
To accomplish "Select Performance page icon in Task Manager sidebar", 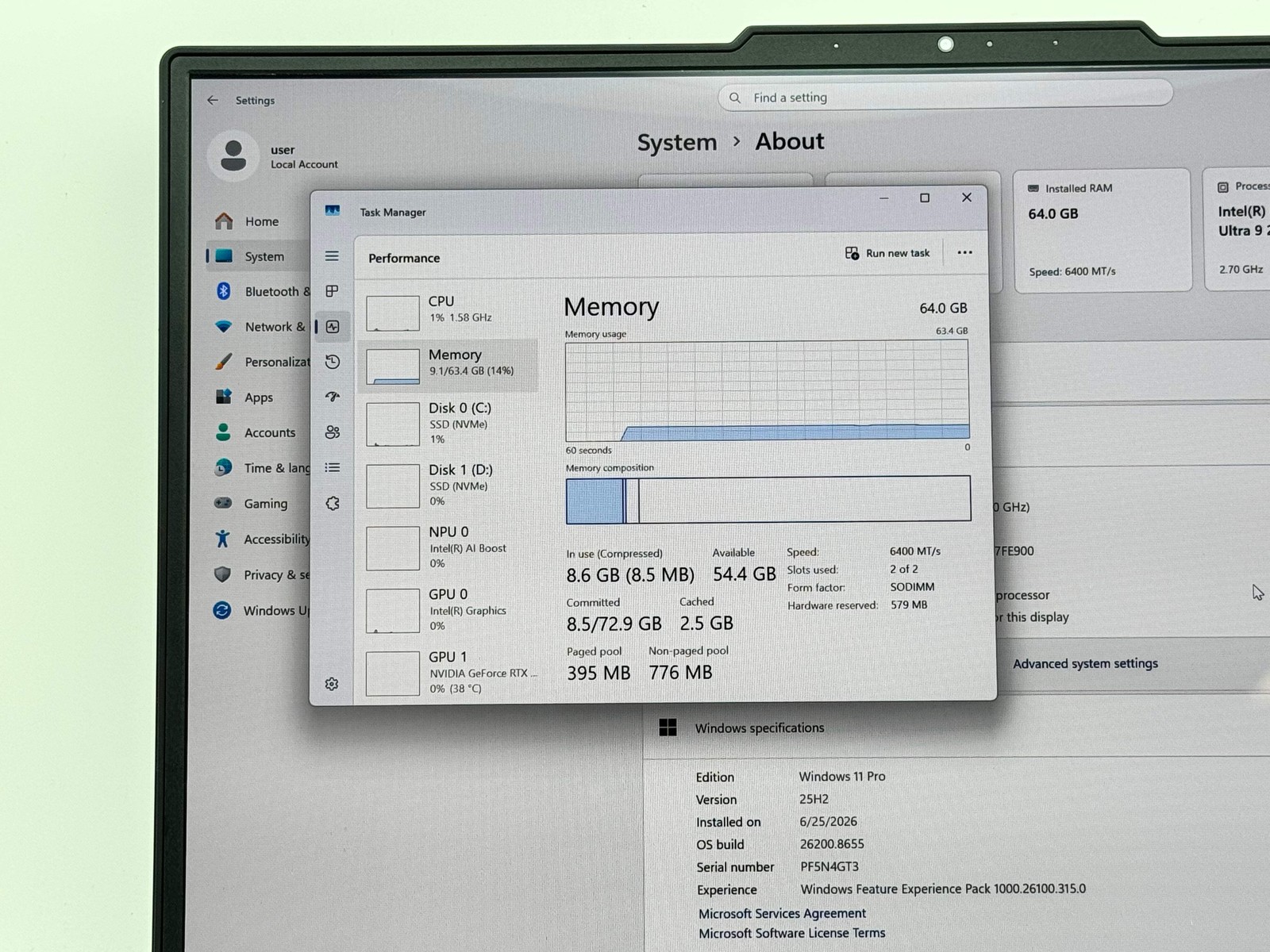I will point(333,327).
